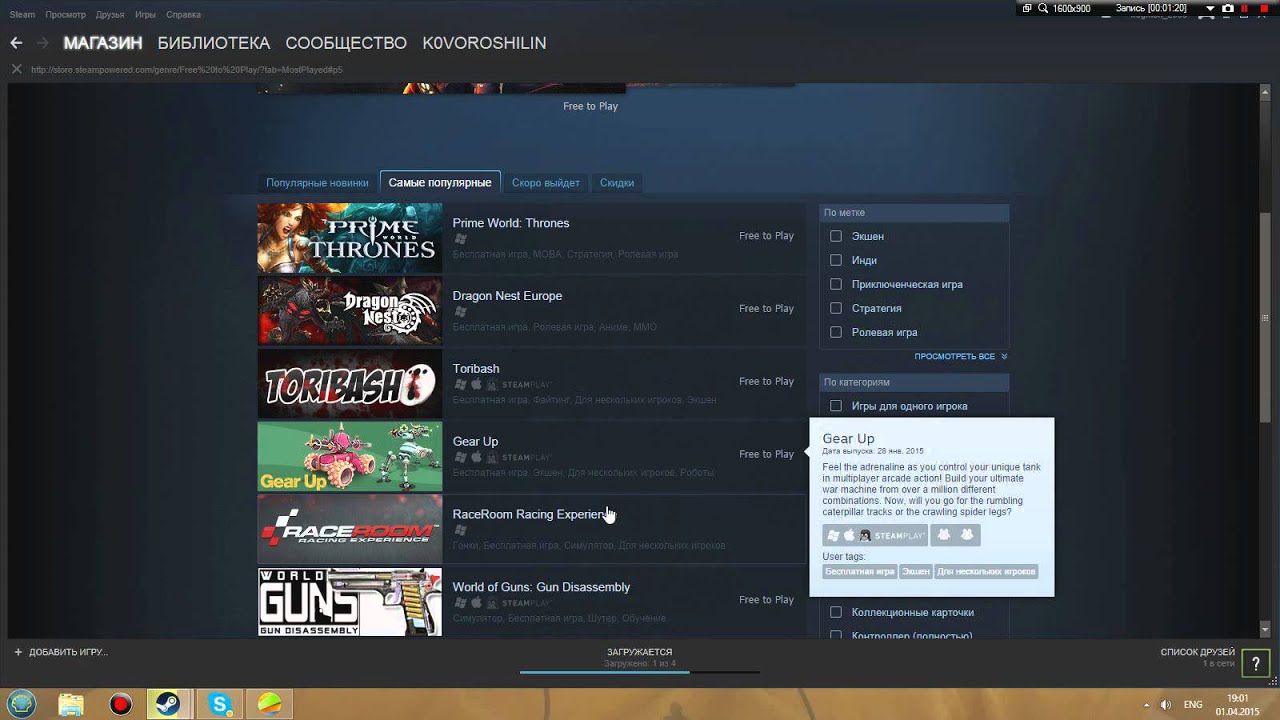Open the red recorder app on taskbar
This screenshot has width=1280, height=720.
pyautogui.click(x=121, y=704)
